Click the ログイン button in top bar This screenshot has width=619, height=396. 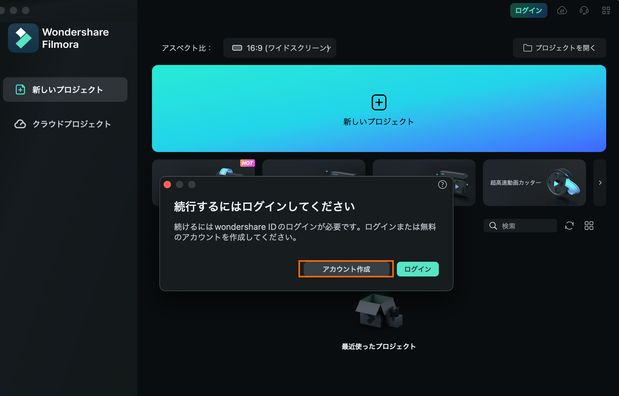(x=529, y=11)
